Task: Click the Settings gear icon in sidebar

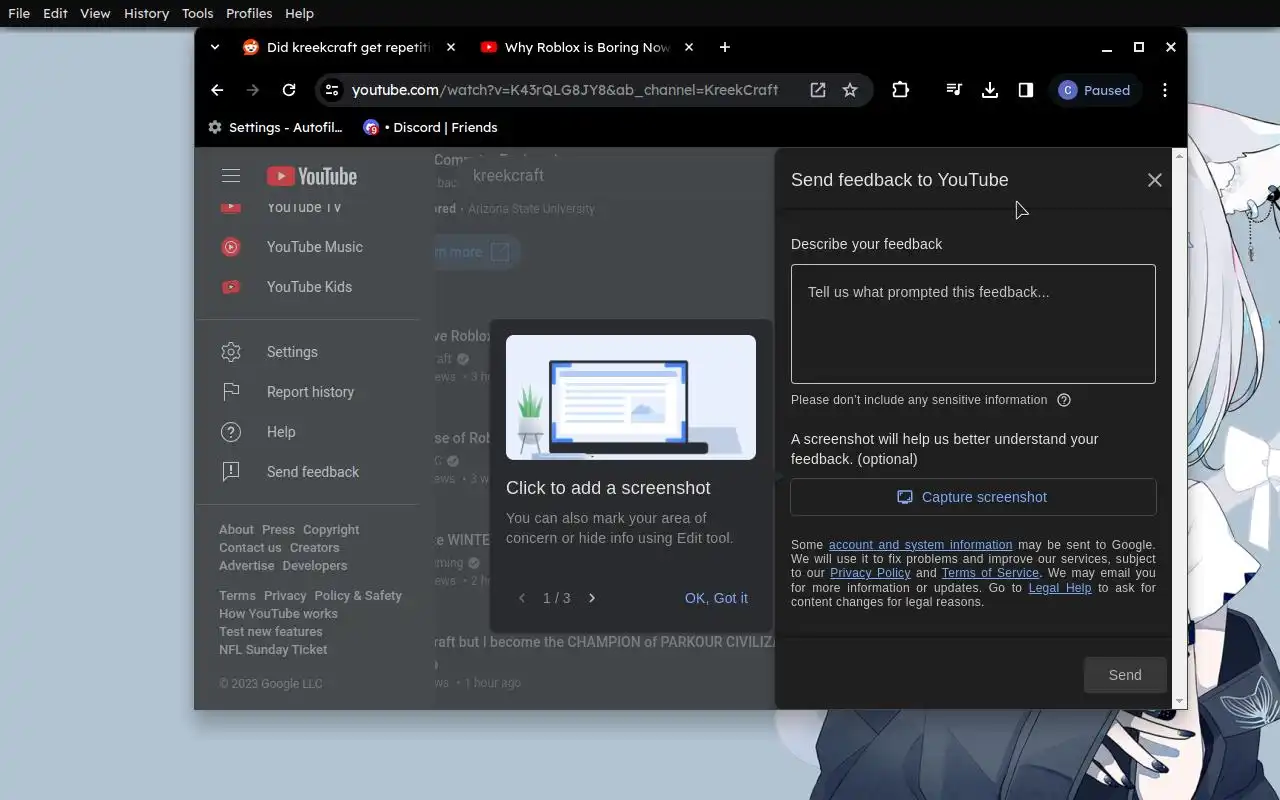Action: tap(231, 352)
